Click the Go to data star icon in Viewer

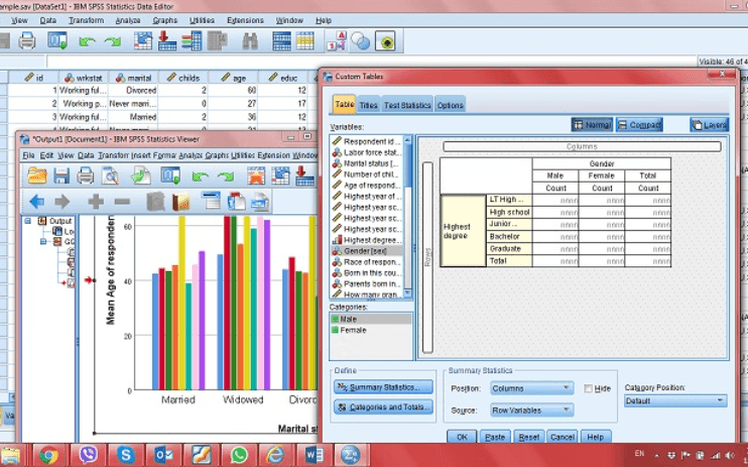click(256, 176)
